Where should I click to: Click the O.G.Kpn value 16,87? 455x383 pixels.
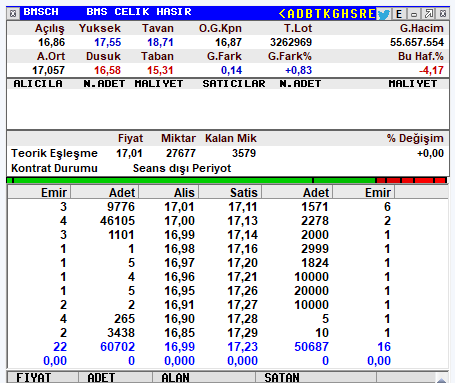[x=228, y=42]
